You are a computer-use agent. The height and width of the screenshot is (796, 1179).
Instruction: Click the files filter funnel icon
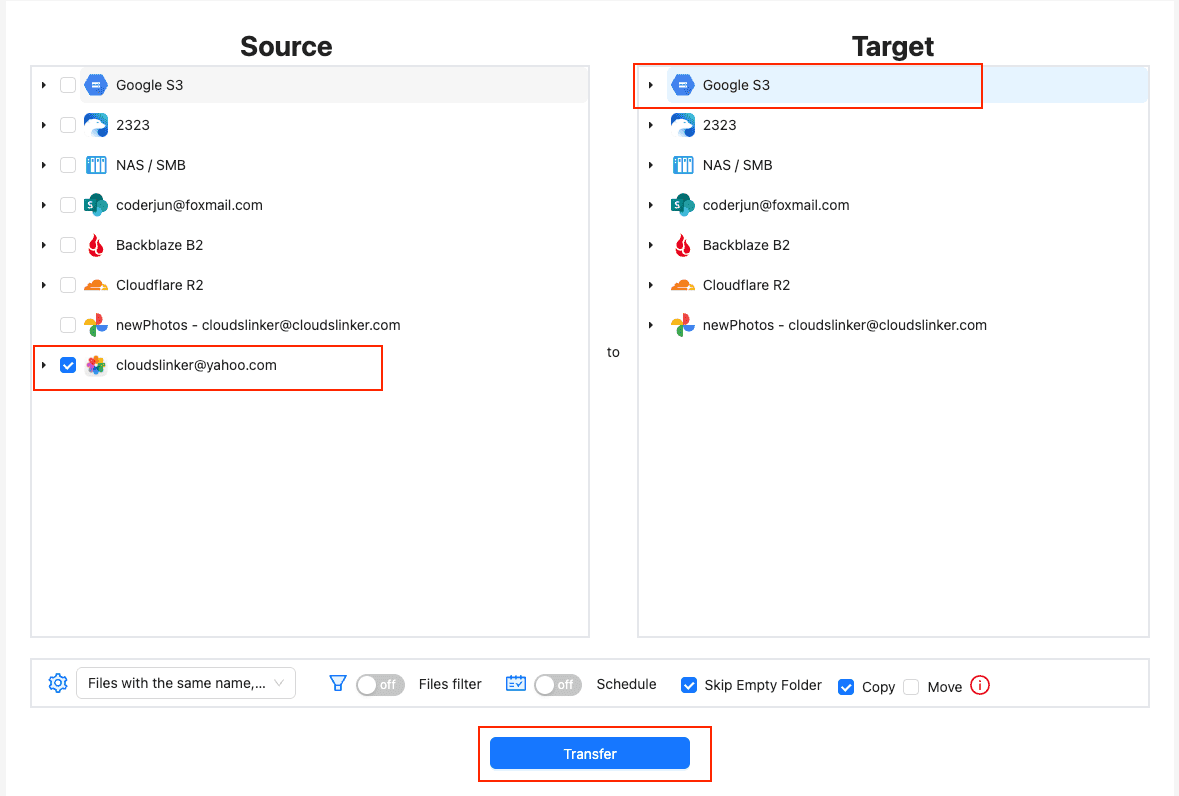(x=339, y=684)
